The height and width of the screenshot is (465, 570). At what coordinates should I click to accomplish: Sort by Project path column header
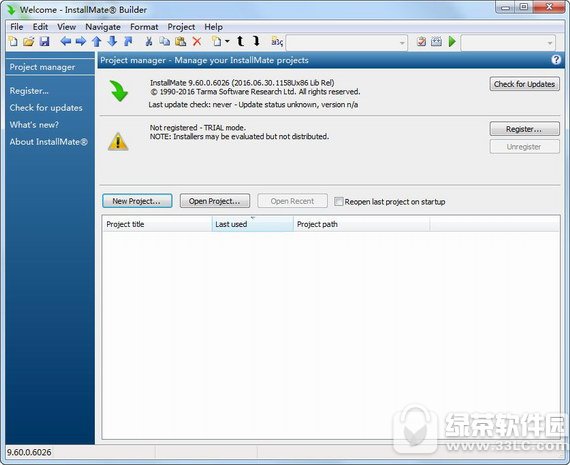click(361, 224)
